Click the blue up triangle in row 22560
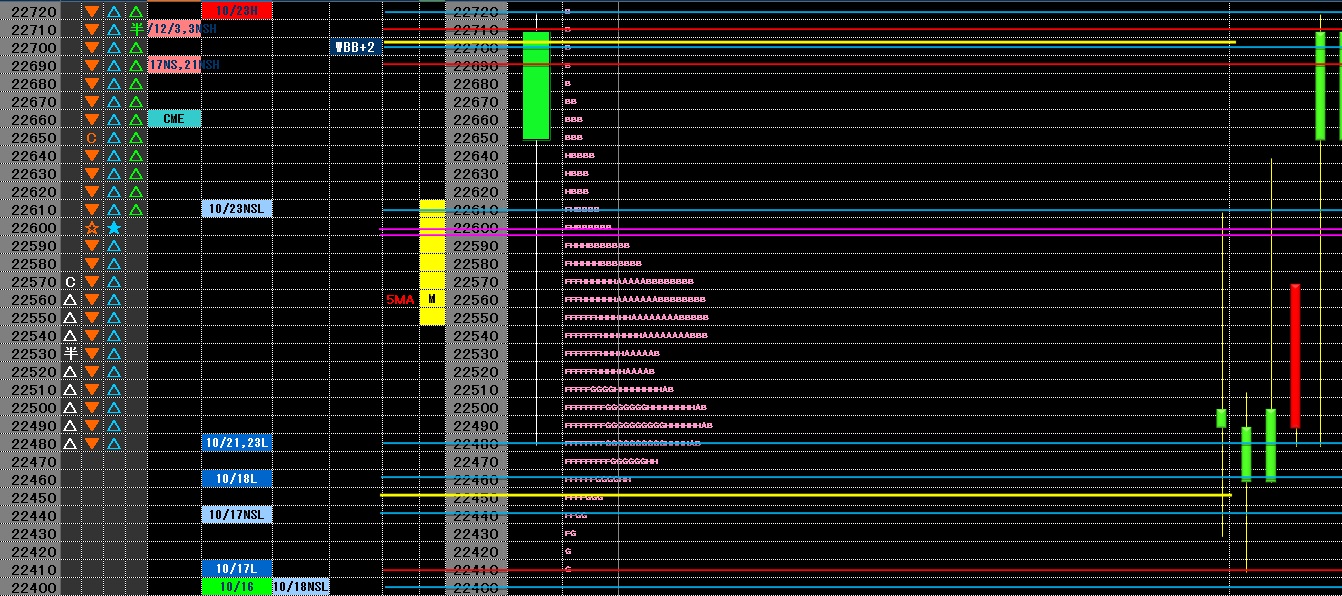The height and width of the screenshot is (596, 1342). tap(114, 299)
